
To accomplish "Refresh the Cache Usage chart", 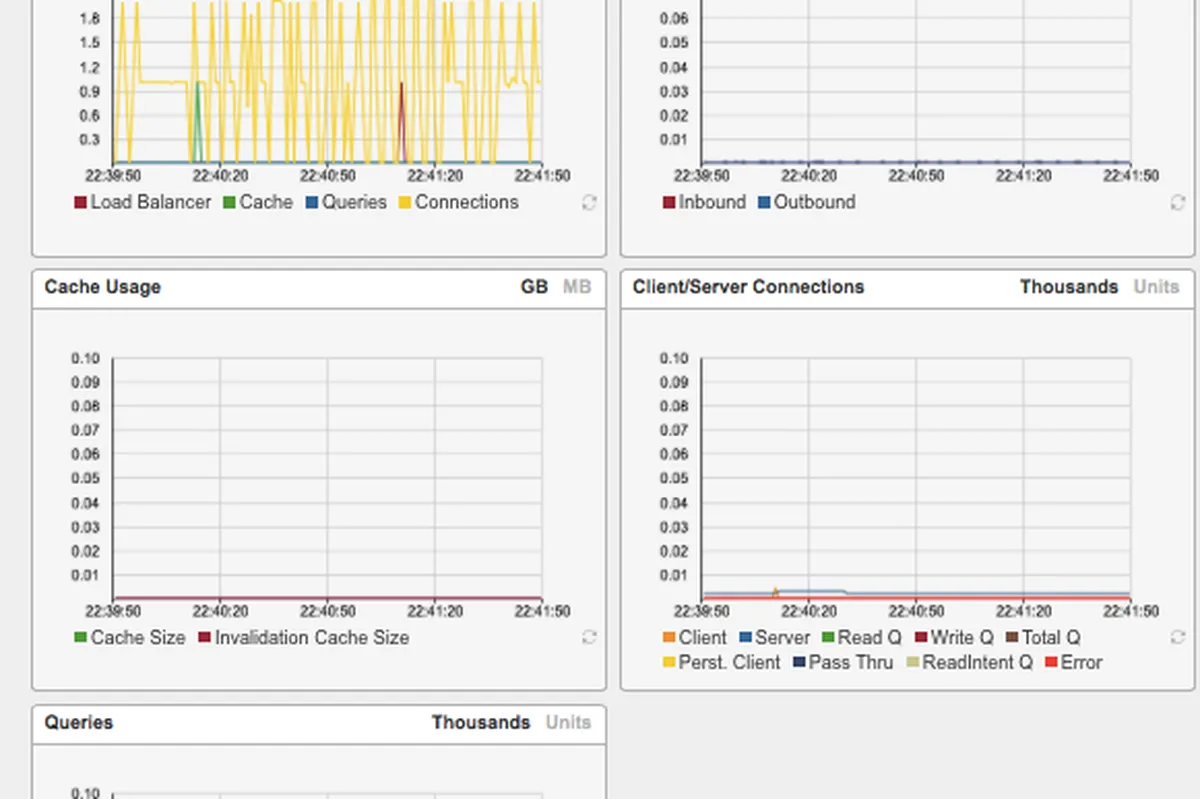I will [x=589, y=637].
